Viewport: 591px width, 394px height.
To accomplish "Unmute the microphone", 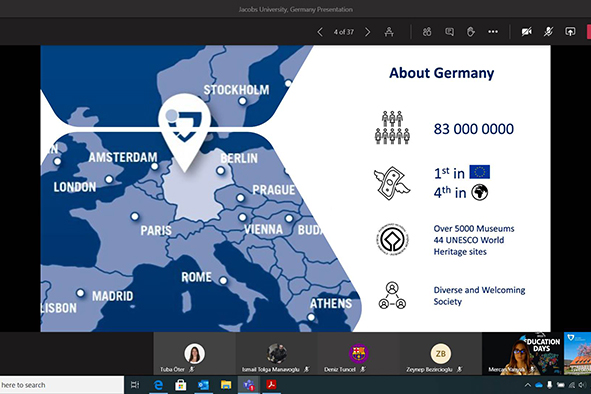I will click(x=548, y=32).
